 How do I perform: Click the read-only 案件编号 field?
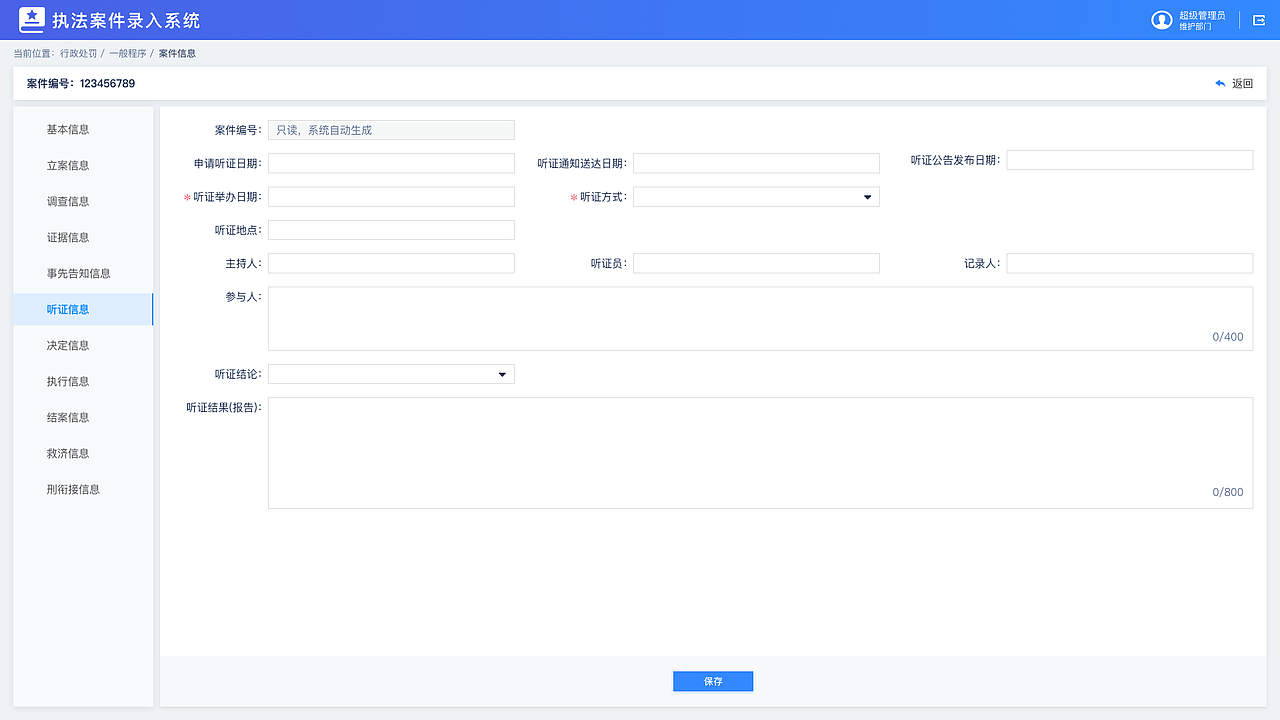click(391, 130)
